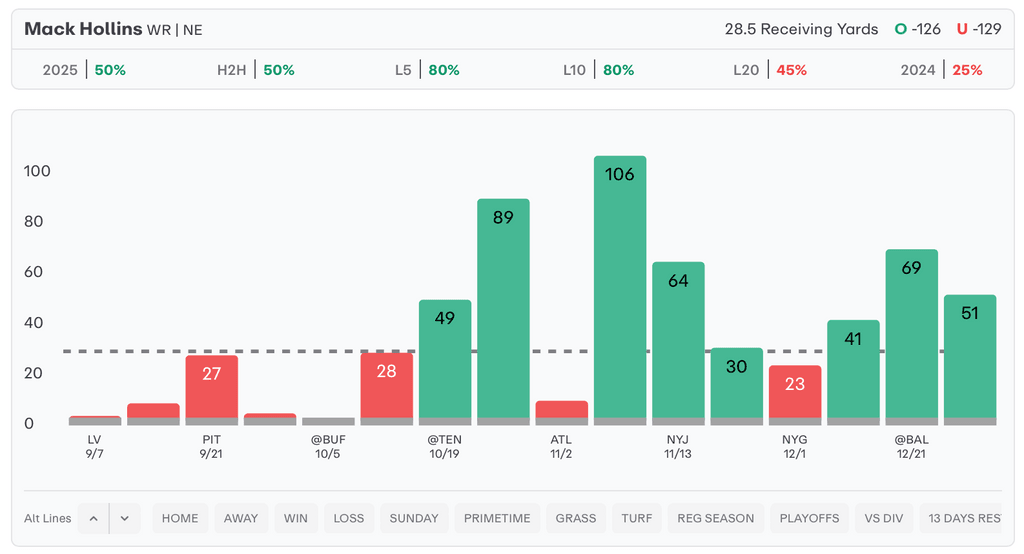Click the 106-yard bar in the chart
Image resolution: width=1024 pixels, height=554 pixels.
point(620,290)
